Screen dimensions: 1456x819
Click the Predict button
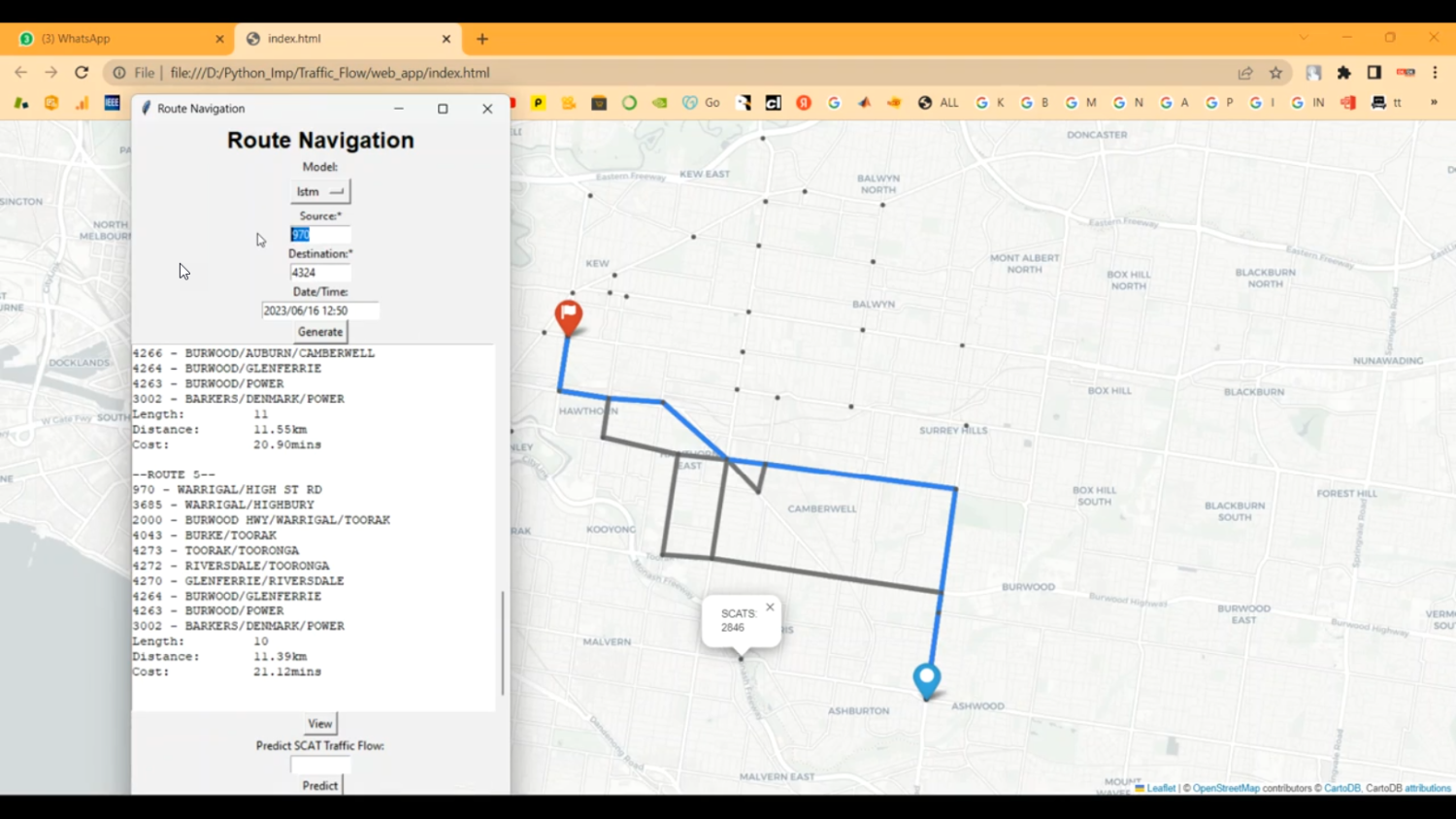pos(319,785)
